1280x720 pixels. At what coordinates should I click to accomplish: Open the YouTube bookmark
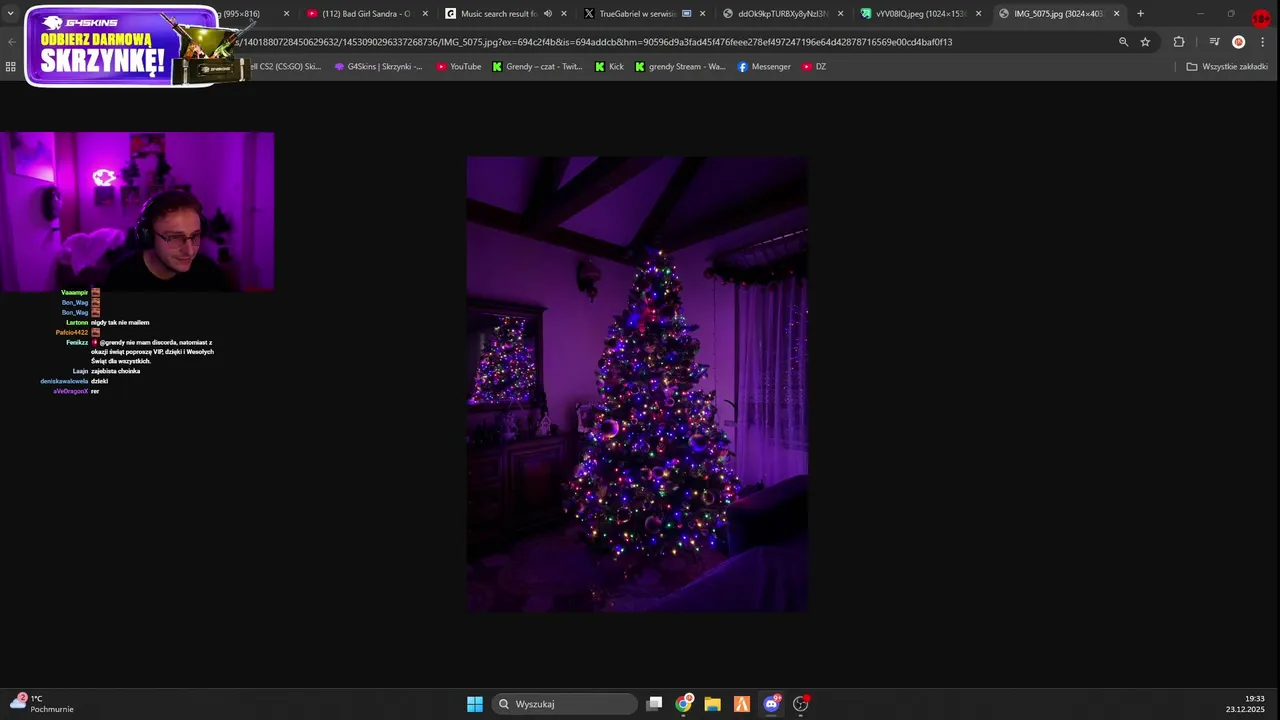point(459,67)
